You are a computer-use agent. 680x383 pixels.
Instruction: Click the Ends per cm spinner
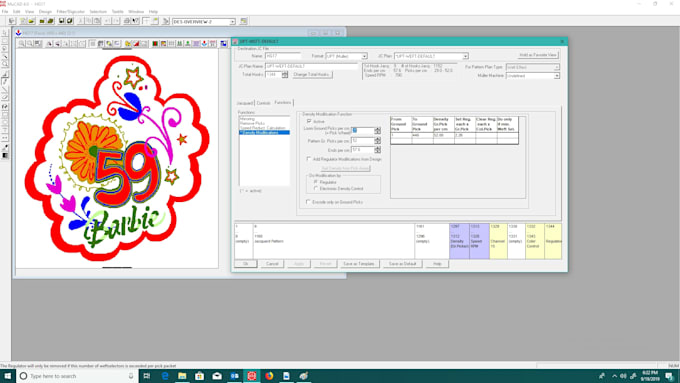(x=377, y=150)
